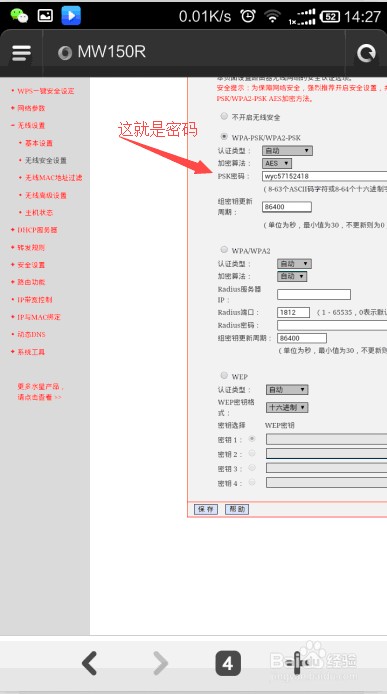Viewport: 387px width, 694px height.
Task: Open 加密算法 dropdown under WPA/WPA2
Action: click(292, 276)
